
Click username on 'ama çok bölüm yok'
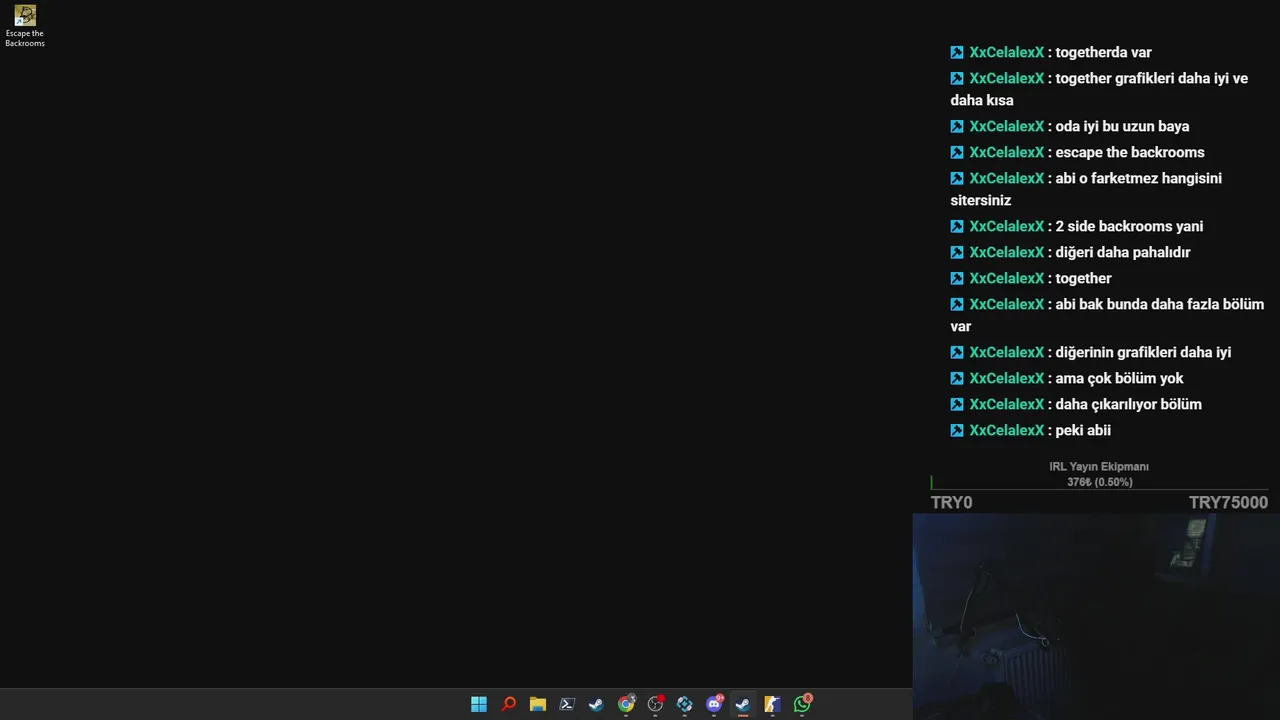1006,378
